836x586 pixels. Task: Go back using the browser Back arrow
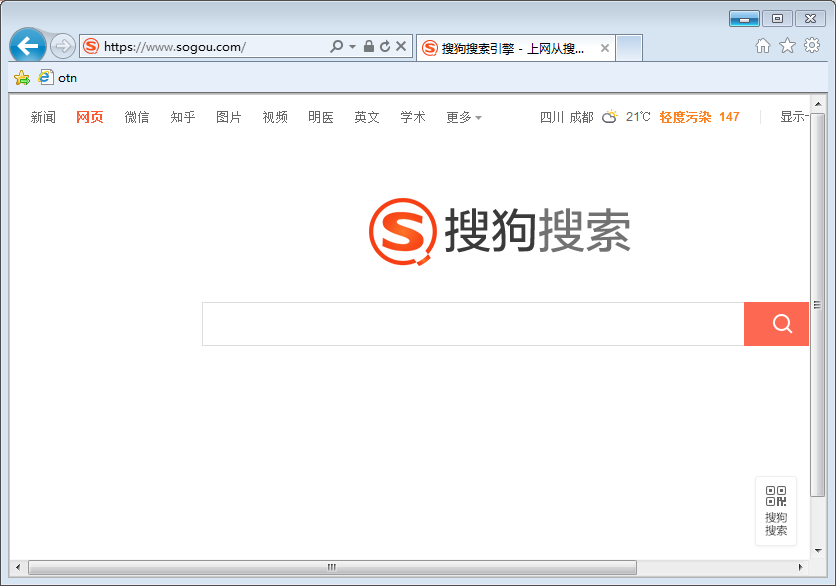(x=28, y=46)
